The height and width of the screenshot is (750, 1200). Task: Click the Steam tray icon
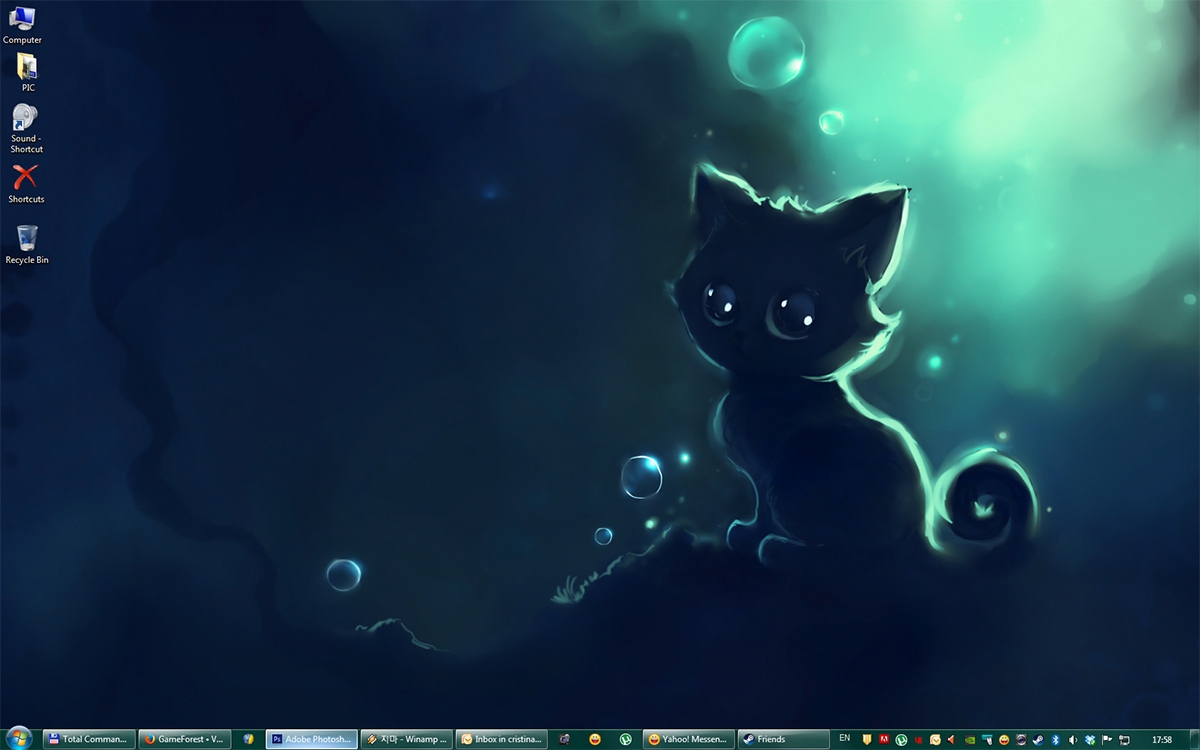(x=1038, y=739)
